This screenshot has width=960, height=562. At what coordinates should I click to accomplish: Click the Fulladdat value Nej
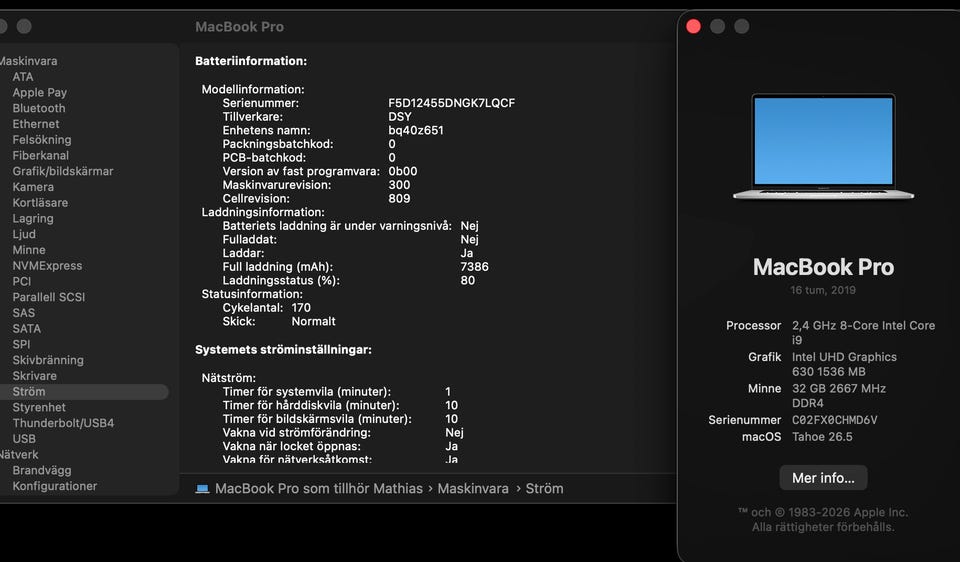[x=470, y=239]
